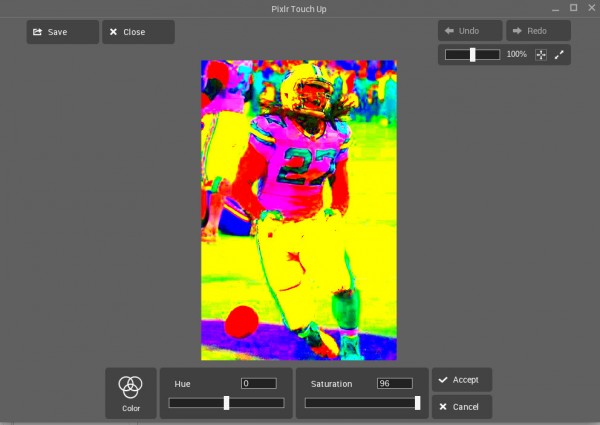This screenshot has height=425, width=600.
Task: Click the Pixlr Touch Up window title
Action: 299,9
